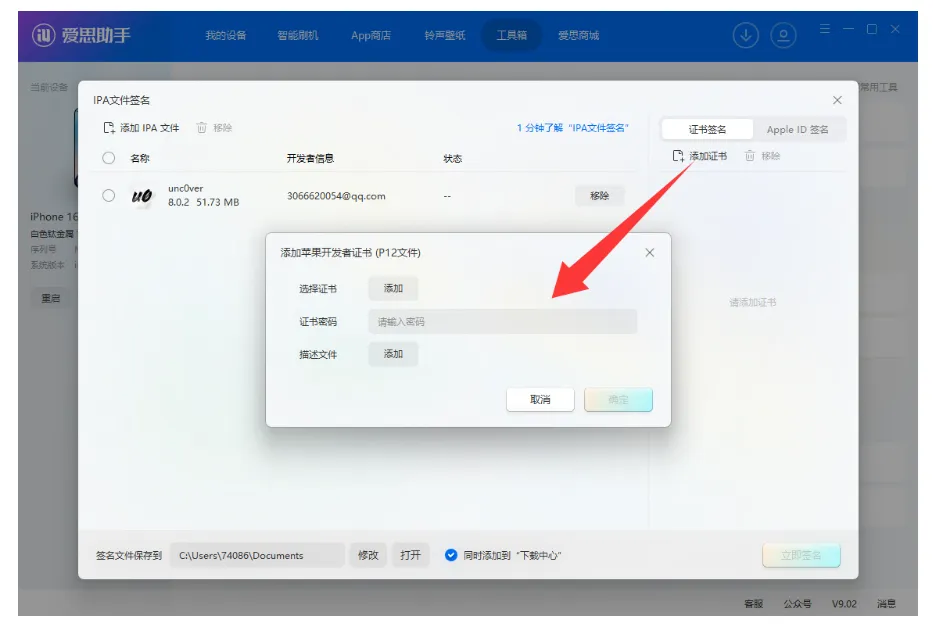Image resolution: width=933 pixels, height=632 pixels.
Task: Click the 移除 trash item beside 添加 IPA 文件
Action: 214,128
